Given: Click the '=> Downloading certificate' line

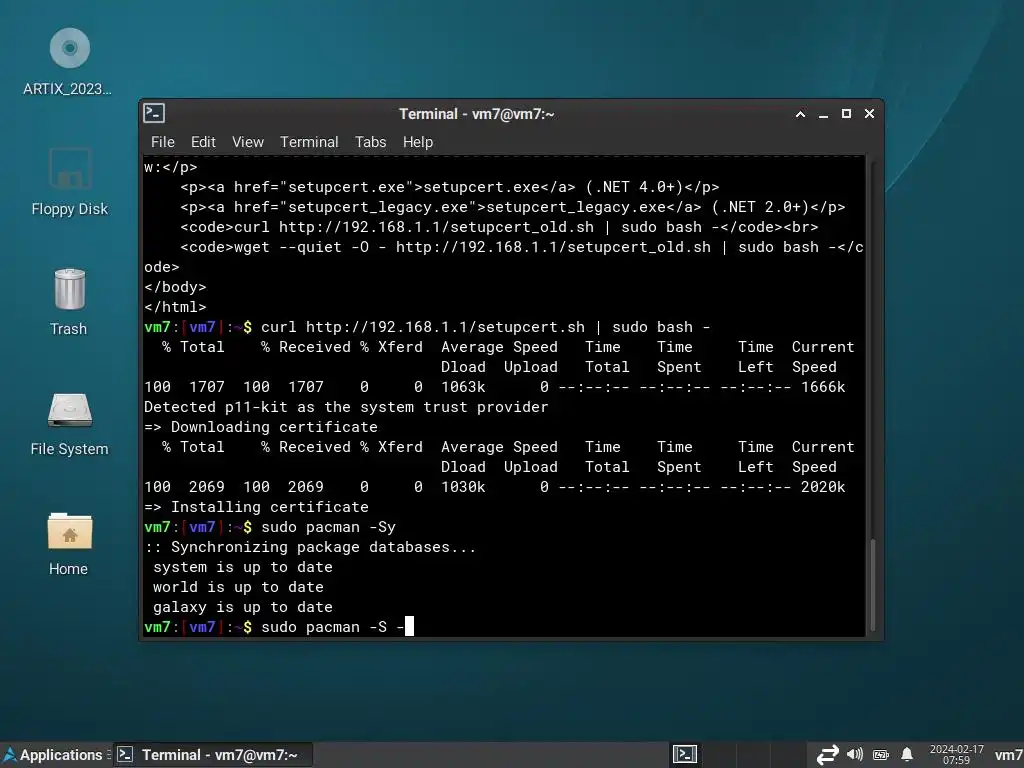Looking at the screenshot, I should click(x=261, y=427).
